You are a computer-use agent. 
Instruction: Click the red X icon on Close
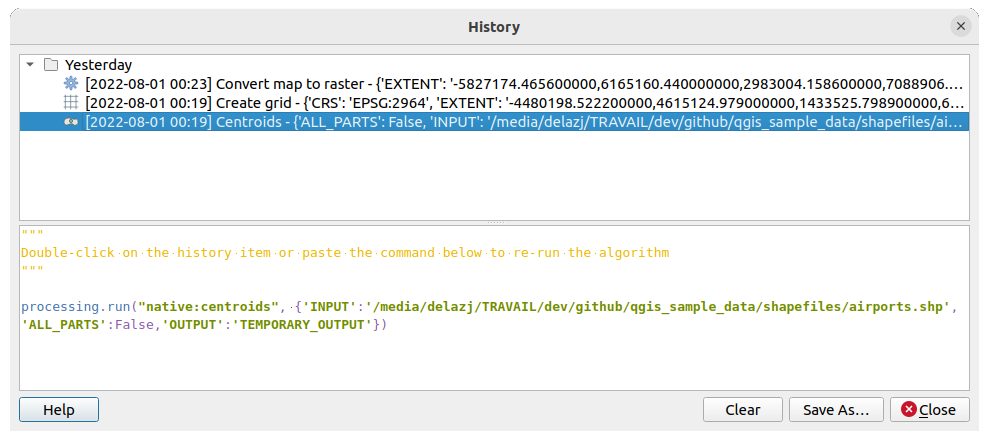pyautogui.click(x=908, y=410)
